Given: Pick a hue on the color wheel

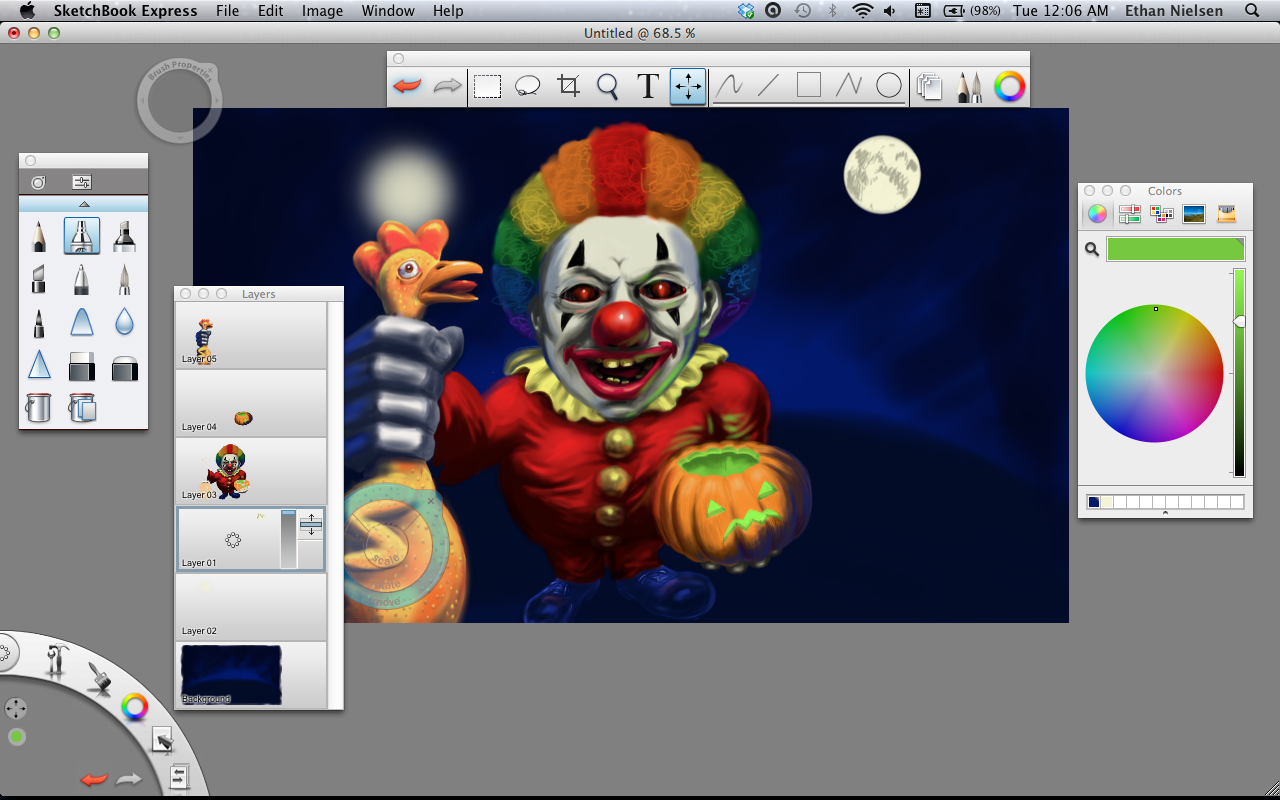Looking at the screenshot, I should click(x=1155, y=374).
